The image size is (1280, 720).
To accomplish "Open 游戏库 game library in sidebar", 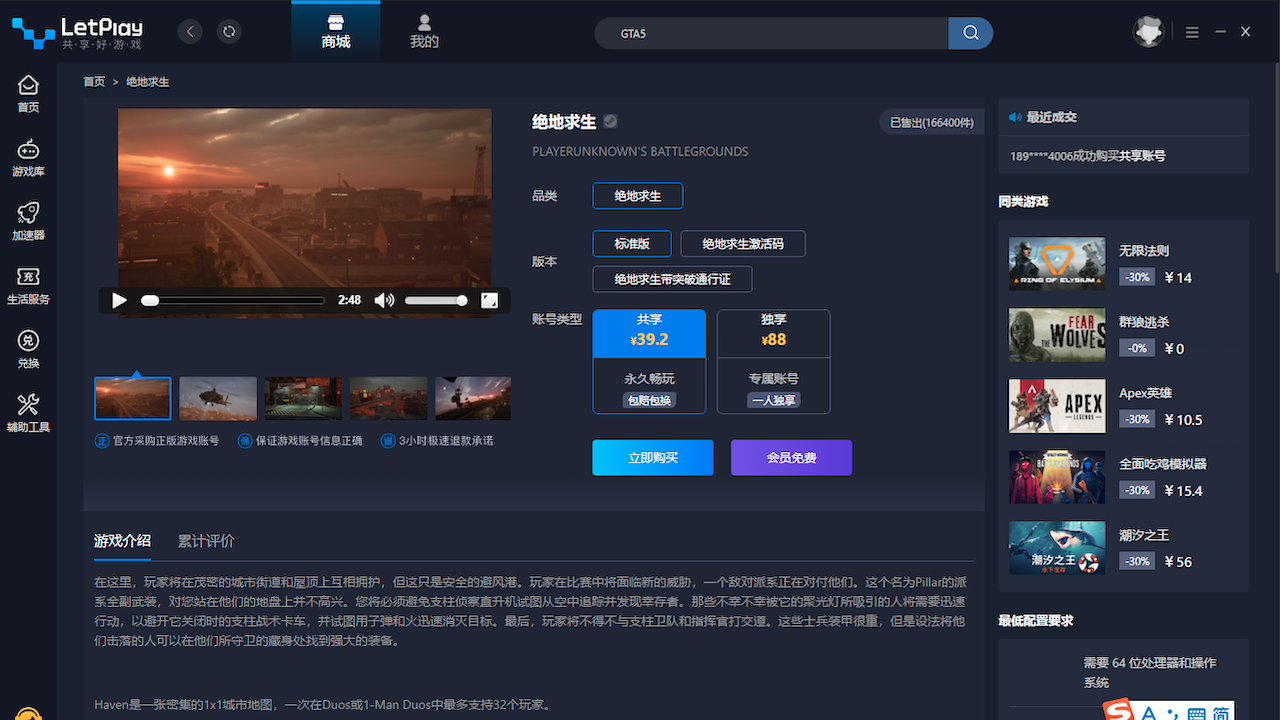I will coord(28,158).
